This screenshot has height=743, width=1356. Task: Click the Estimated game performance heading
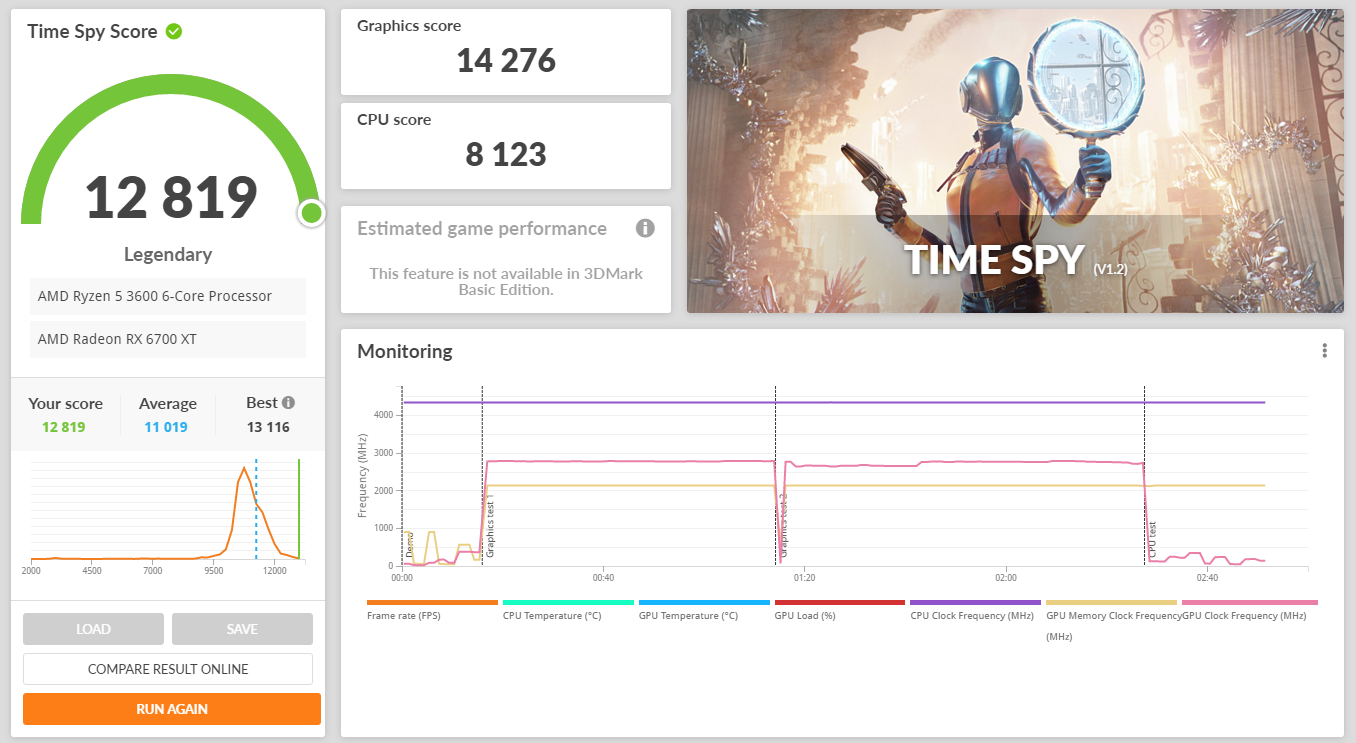482,228
